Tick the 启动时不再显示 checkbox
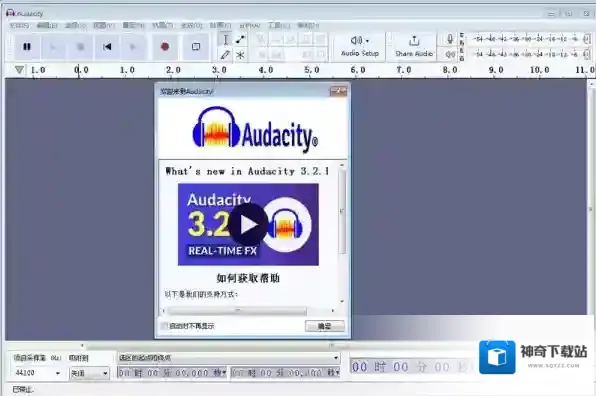The width and height of the screenshot is (596, 396). point(164,326)
